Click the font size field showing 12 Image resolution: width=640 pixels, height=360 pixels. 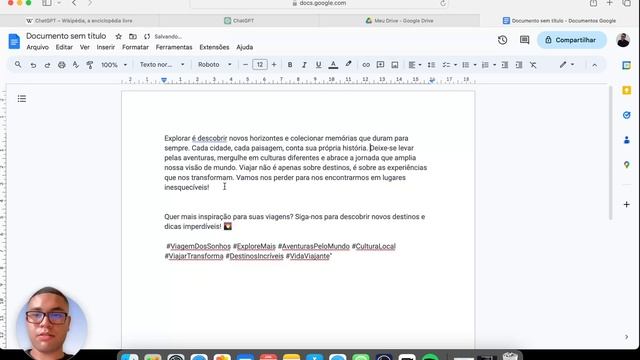(260, 64)
